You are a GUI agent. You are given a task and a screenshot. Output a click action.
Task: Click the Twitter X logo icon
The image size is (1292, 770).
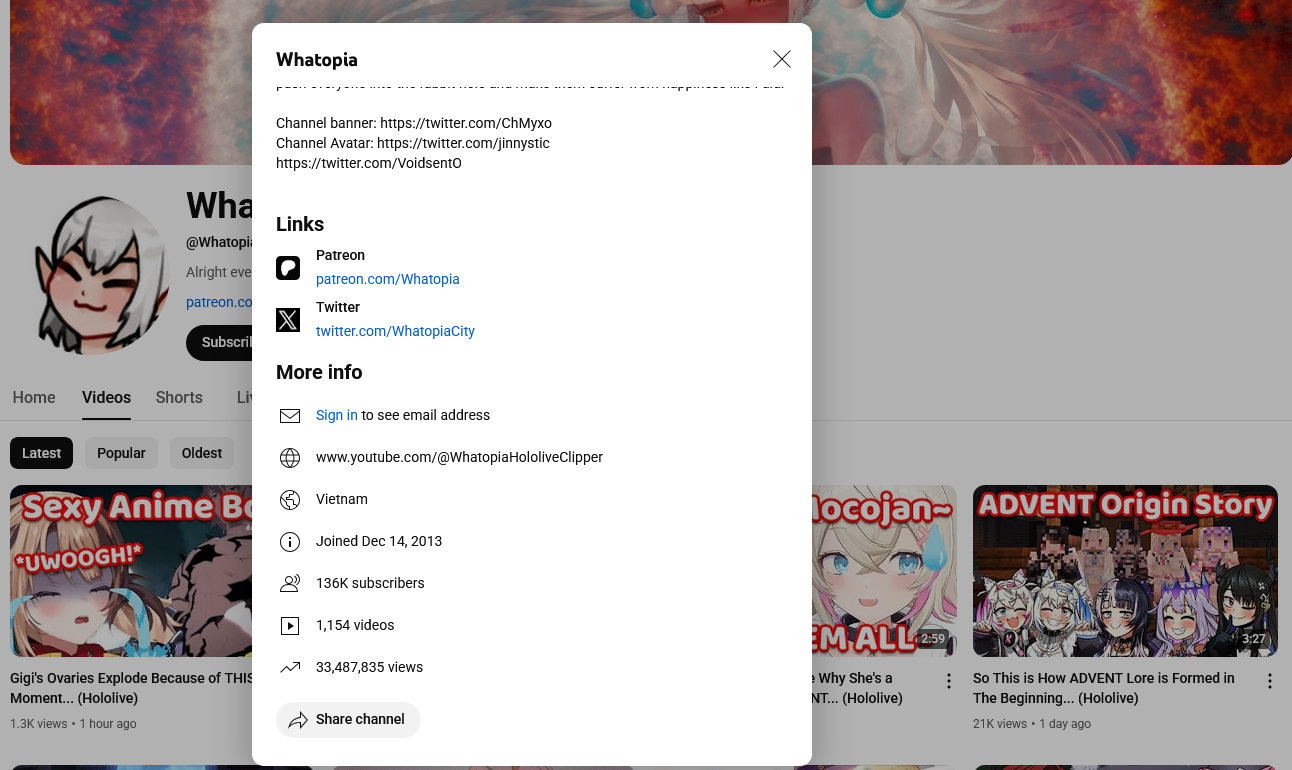tap(288, 320)
